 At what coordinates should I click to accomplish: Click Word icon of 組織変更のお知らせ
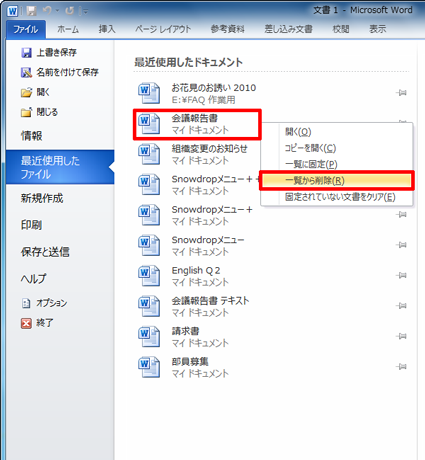(x=149, y=154)
